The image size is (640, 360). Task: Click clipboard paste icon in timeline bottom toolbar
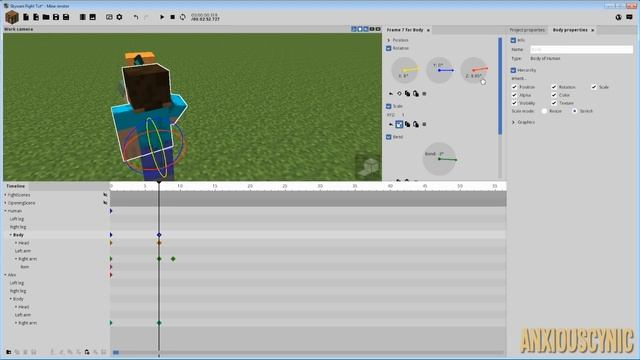[87, 352]
